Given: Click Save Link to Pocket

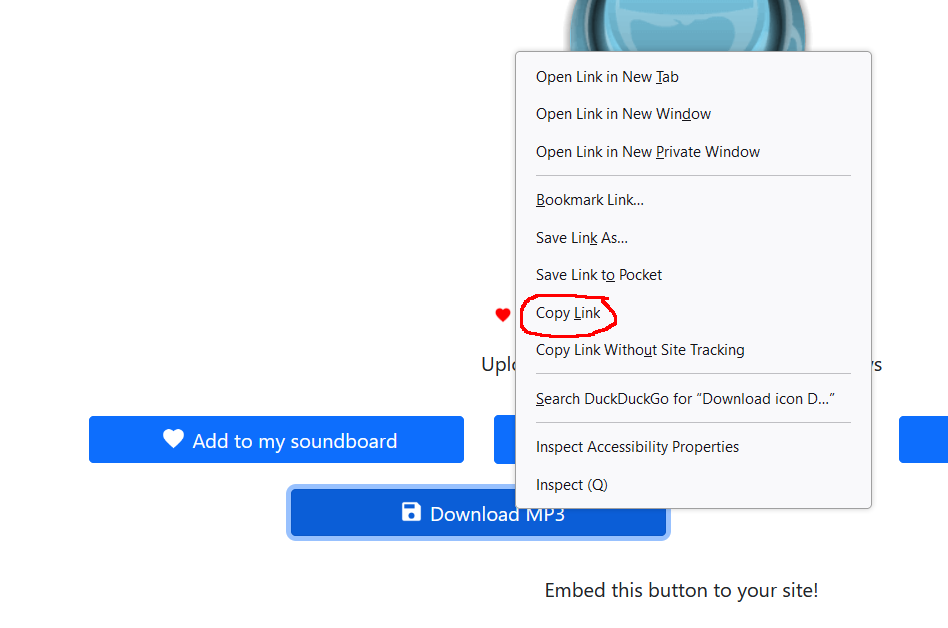Looking at the screenshot, I should tap(598, 275).
